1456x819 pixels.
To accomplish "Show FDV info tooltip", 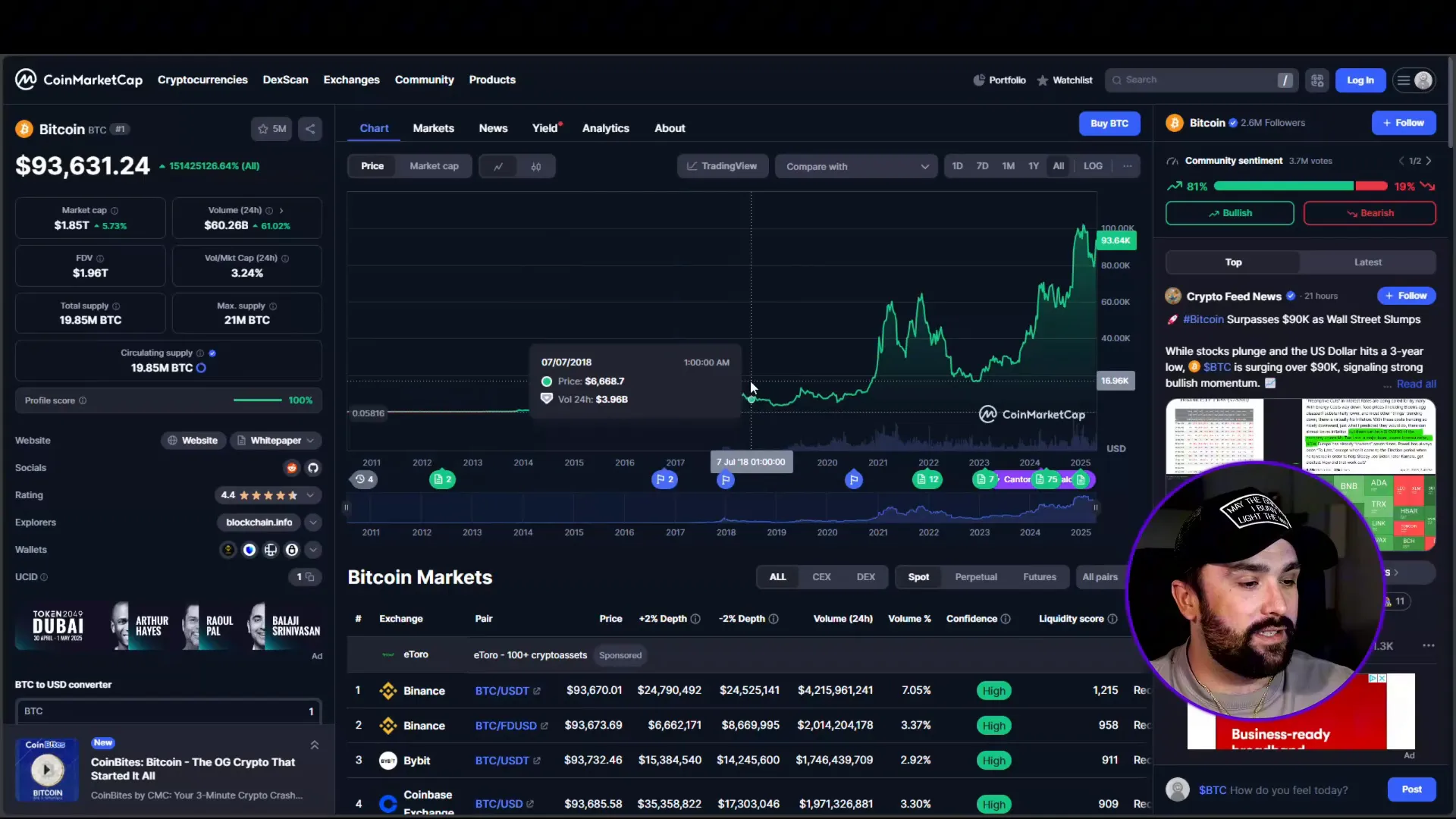I will click(100, 259).
